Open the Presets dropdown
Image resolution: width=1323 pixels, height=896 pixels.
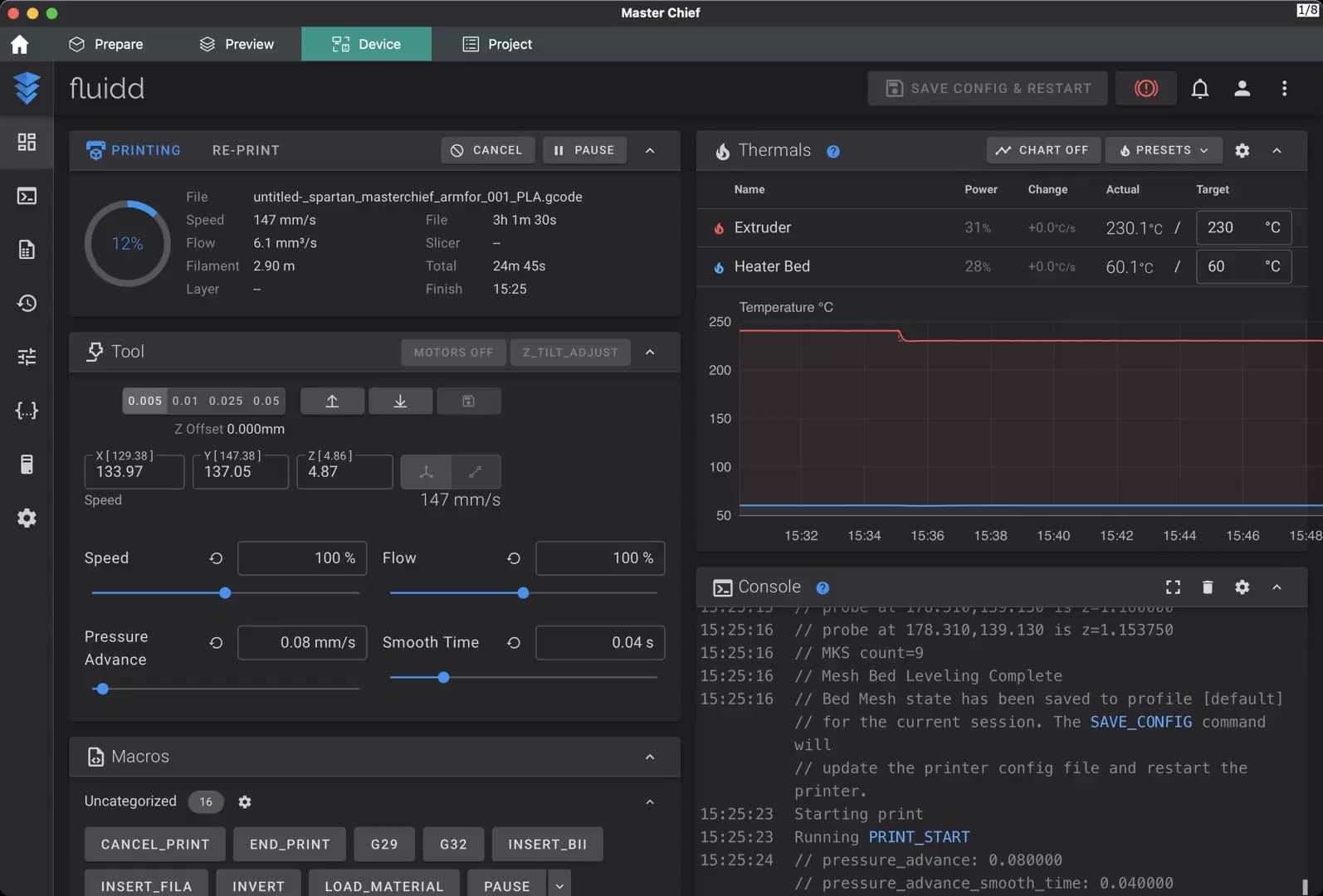point(1163,150)
